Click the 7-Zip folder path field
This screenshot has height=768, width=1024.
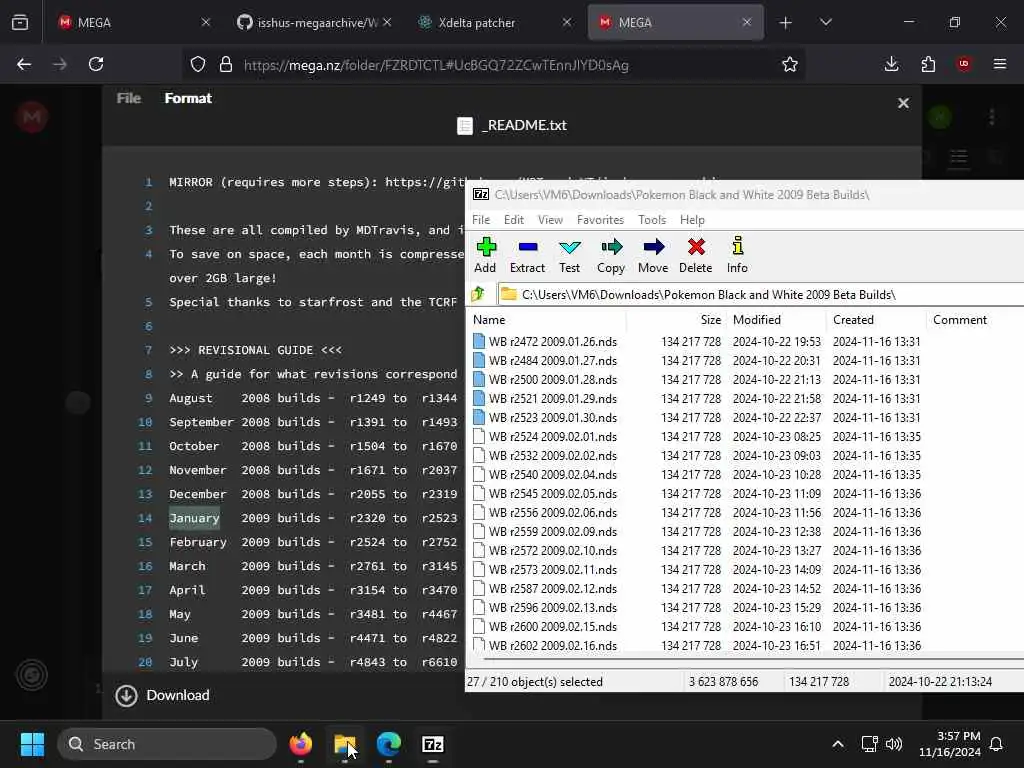coord(761,295)
